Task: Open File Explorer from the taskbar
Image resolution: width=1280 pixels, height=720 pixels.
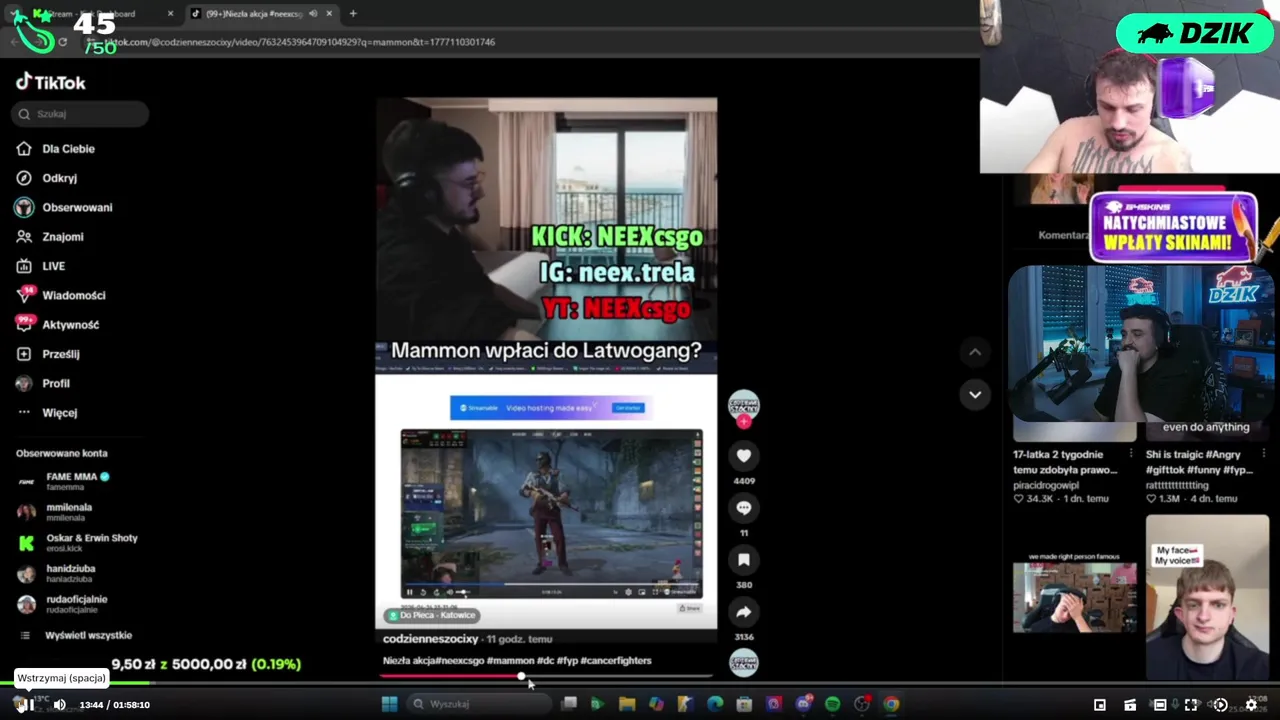Action: coord(627,704)
